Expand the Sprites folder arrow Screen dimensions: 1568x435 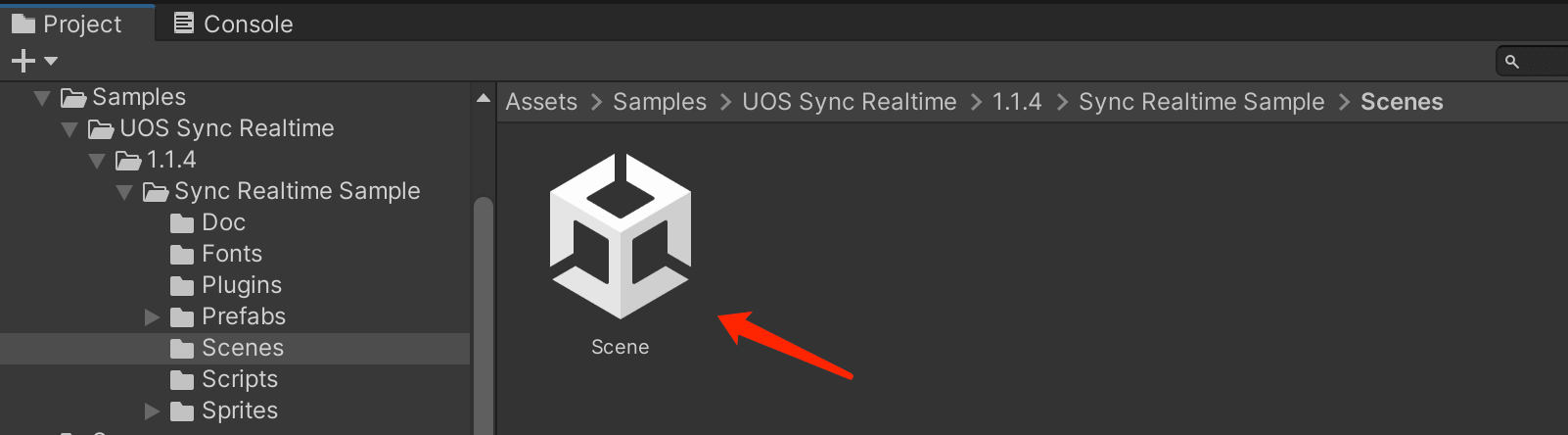click(x=152, y=411)
